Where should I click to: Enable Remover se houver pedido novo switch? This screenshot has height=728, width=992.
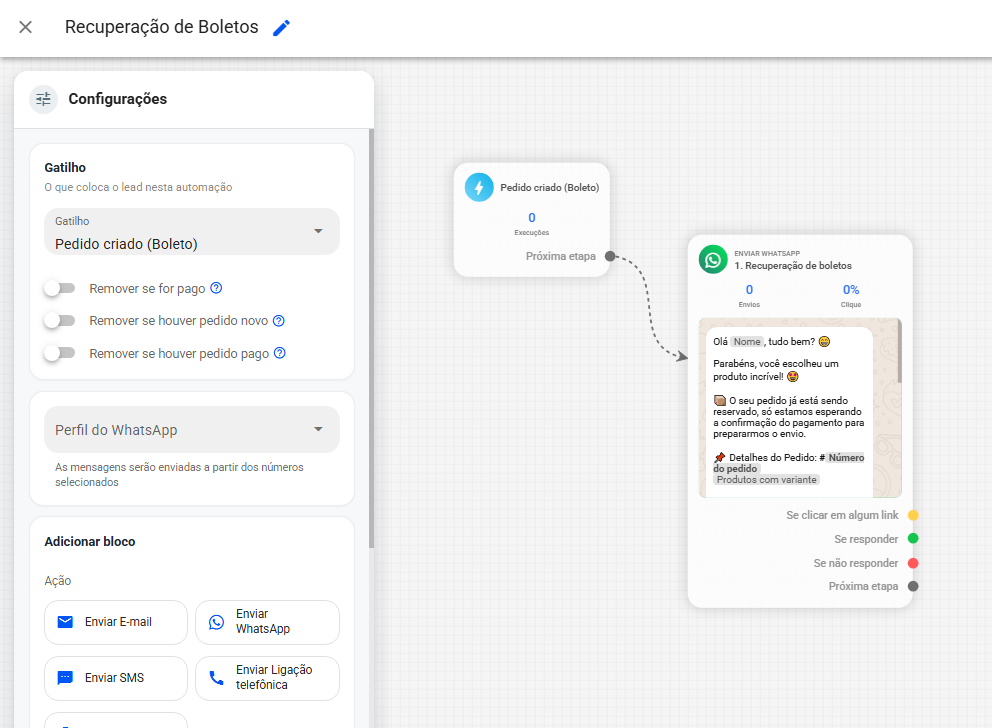coord(60,321)
